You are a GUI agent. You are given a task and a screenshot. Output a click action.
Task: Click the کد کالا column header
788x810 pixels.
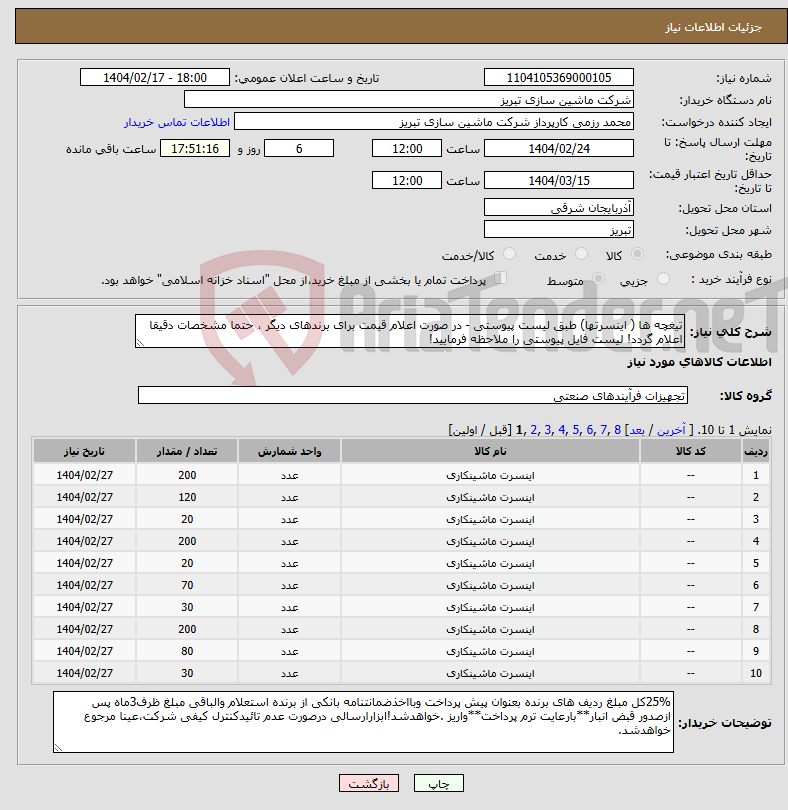click(x=691, y=451)
